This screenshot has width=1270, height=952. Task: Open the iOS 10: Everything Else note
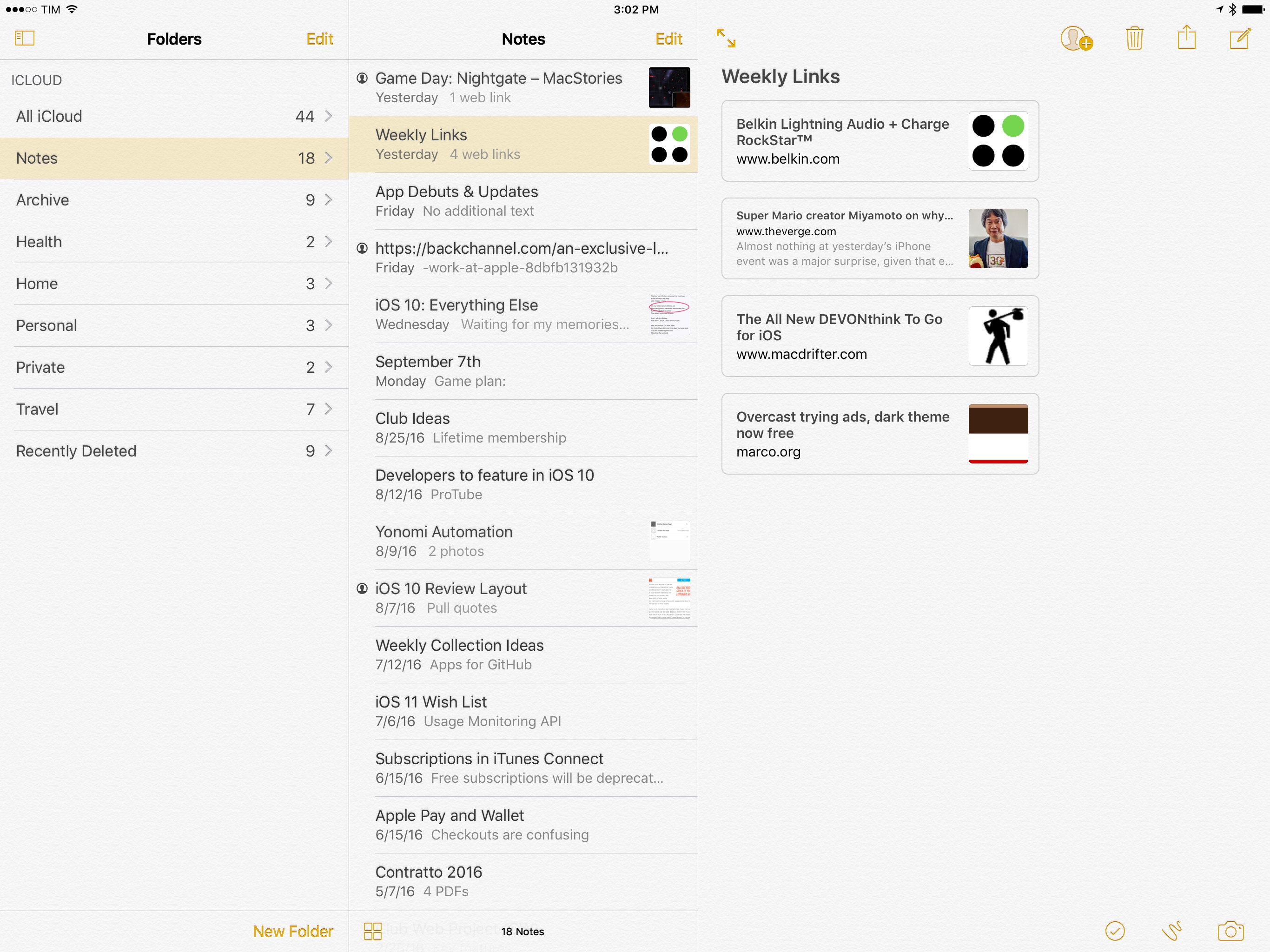coord(523,315)
